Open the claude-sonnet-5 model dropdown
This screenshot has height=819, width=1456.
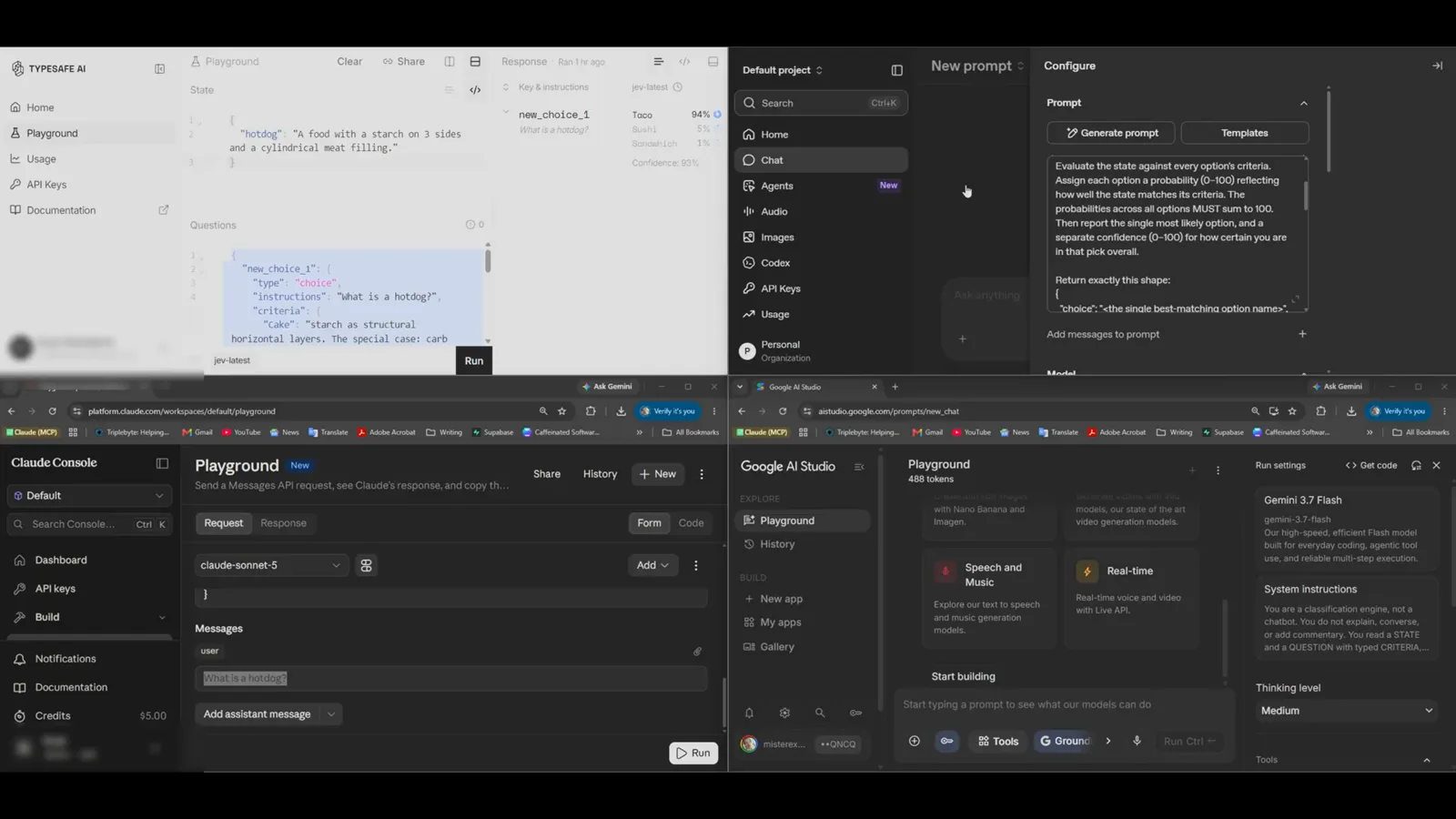coord(270,565)
